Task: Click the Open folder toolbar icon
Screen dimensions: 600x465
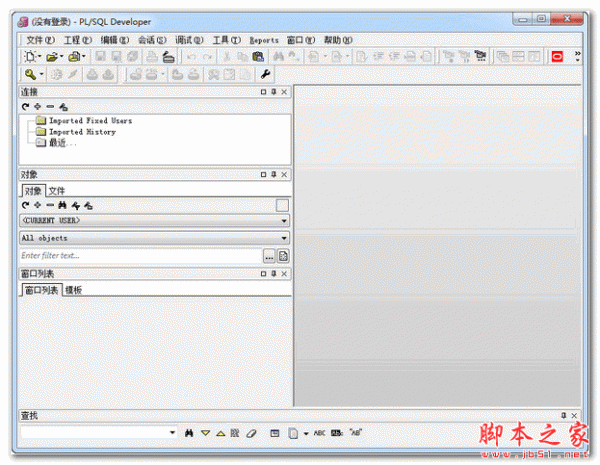Action: (x=52, y=57)
